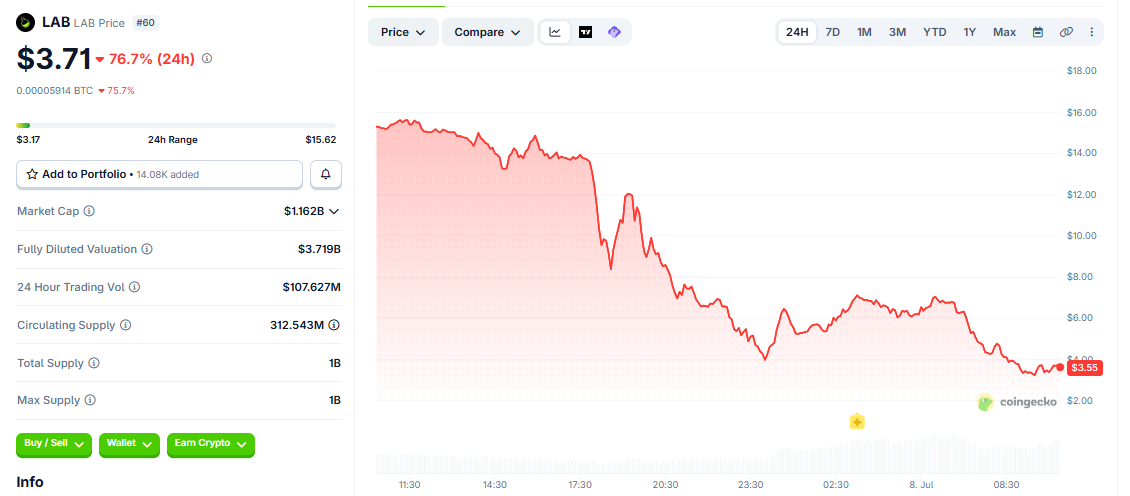Expand Market Cap dropdown chevron
The height and width of the screenshot is (496, 1130).
click(x=334, y=211)
